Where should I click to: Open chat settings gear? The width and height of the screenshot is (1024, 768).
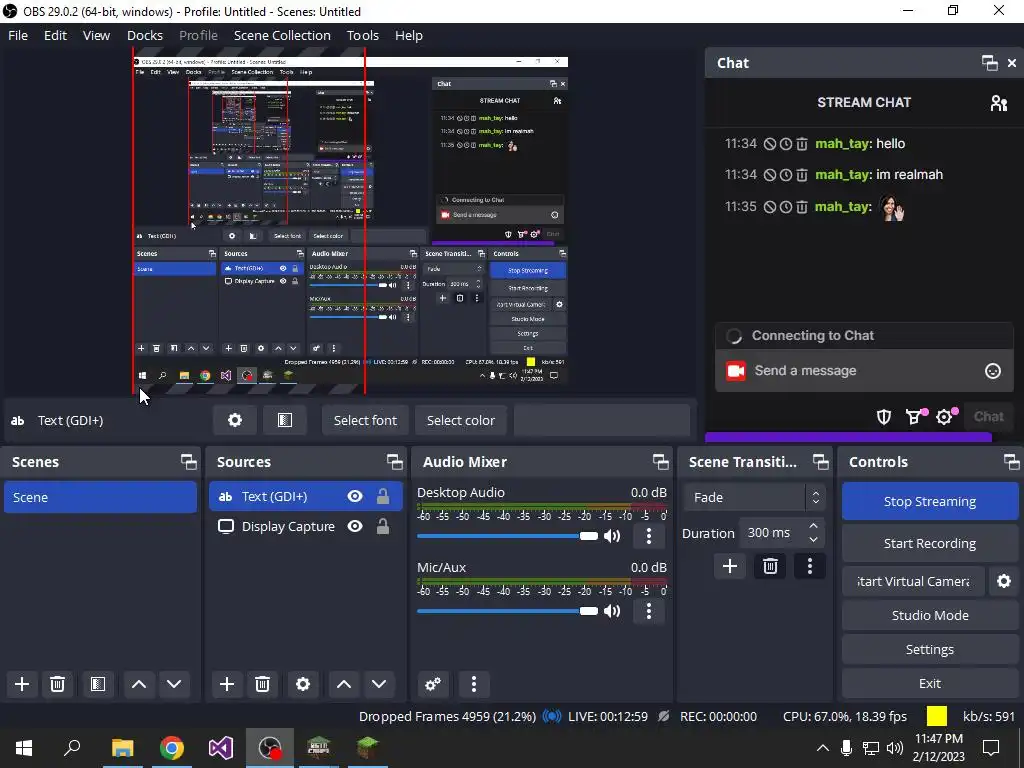[945, 417]
